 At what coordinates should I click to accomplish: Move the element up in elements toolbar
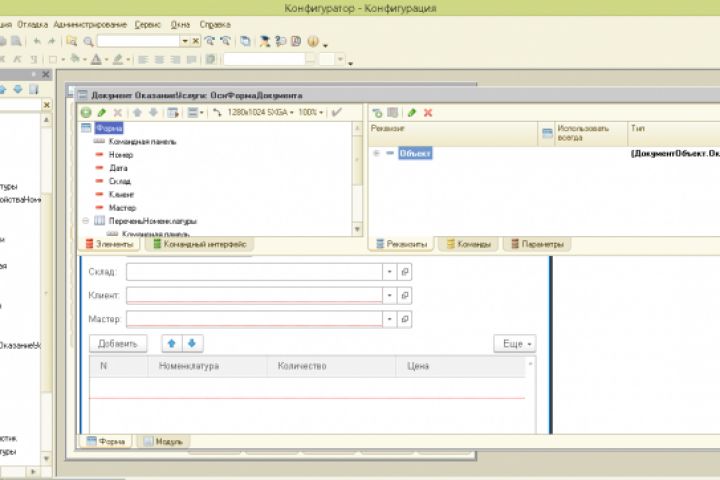coord(137,113)
